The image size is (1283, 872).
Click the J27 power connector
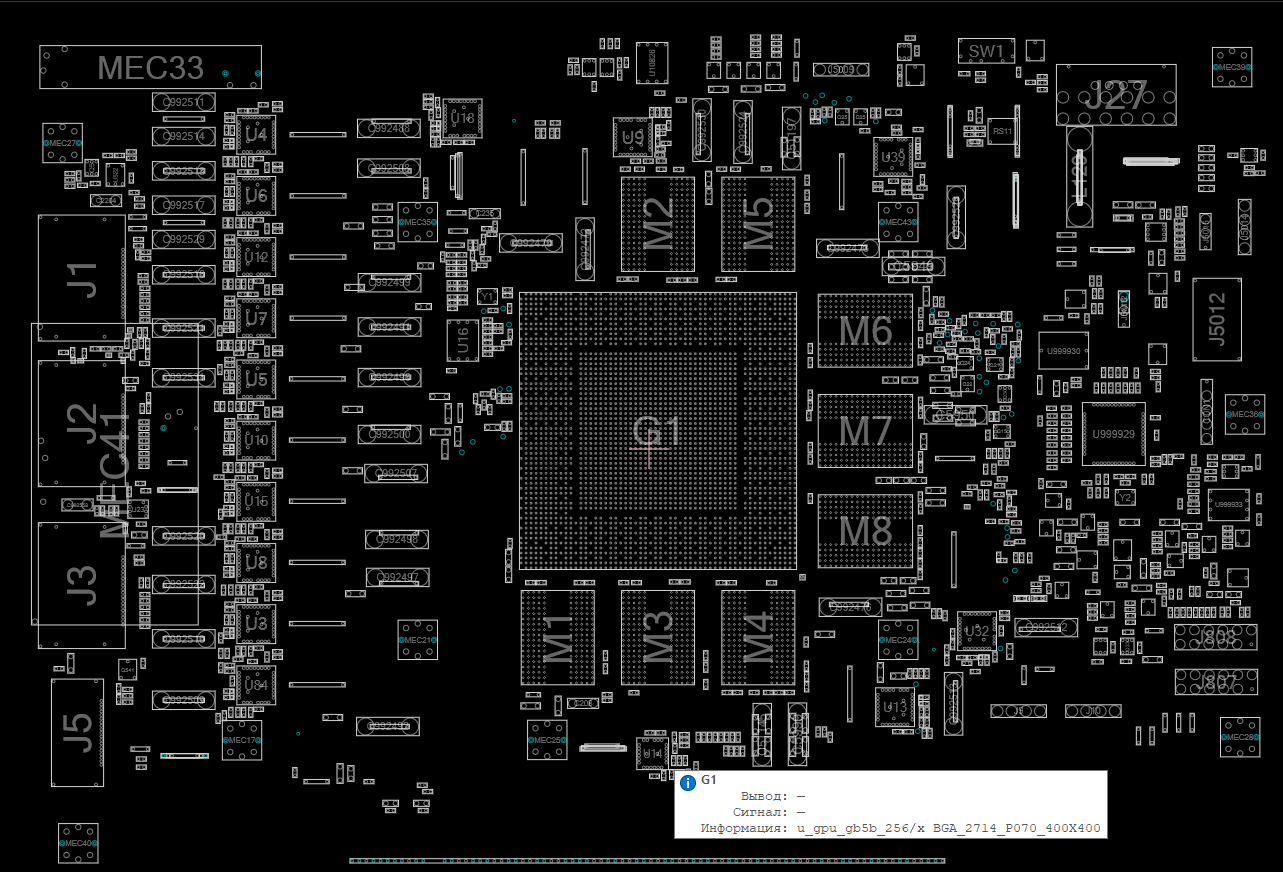point(1116,95)
